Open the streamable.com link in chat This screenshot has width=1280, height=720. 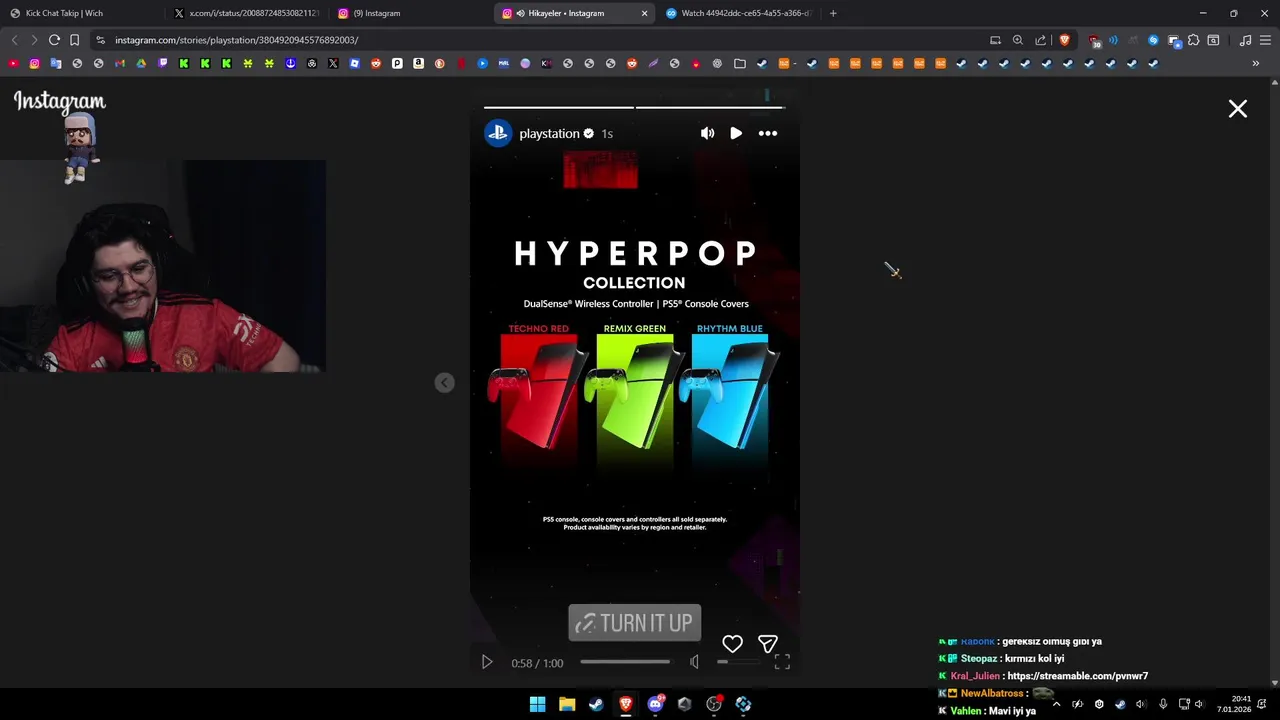[1077, 676]
